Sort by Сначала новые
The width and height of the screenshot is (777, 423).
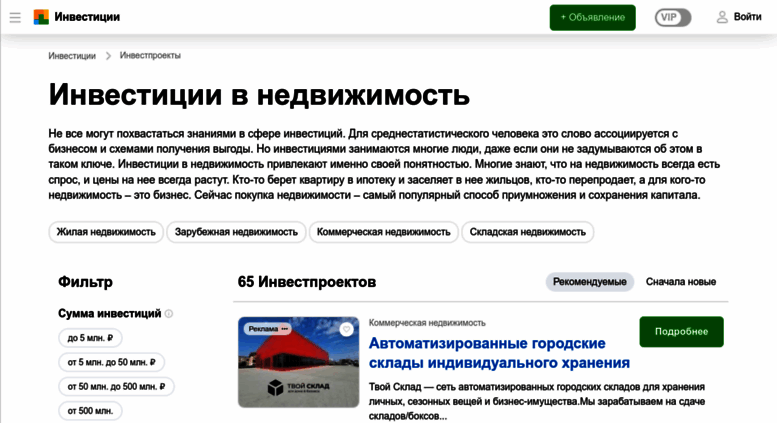click(680, 282)
